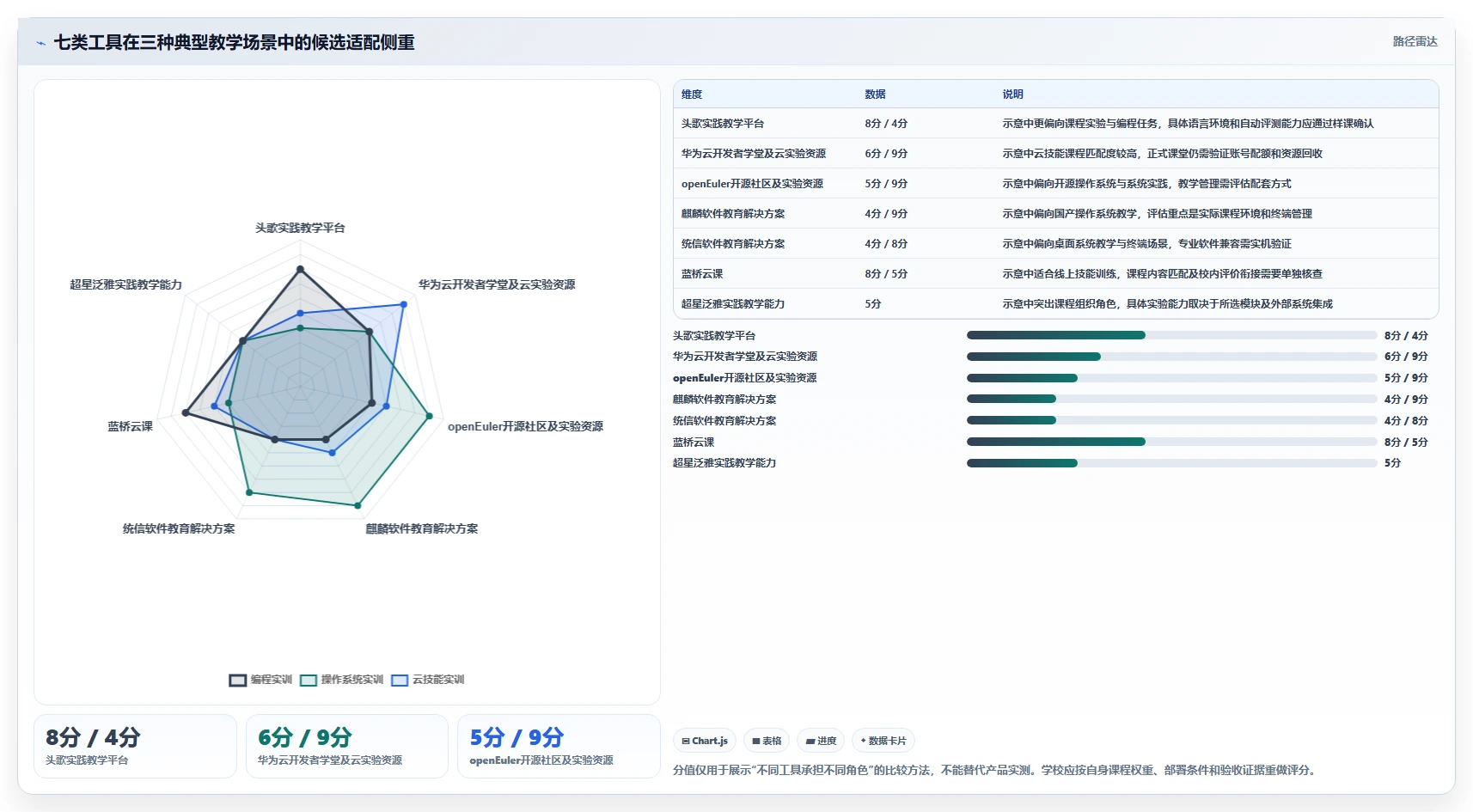Click the openEuler开源社区及实验资源 radar axis label
1473x812 pixels.
coord(525,426)
